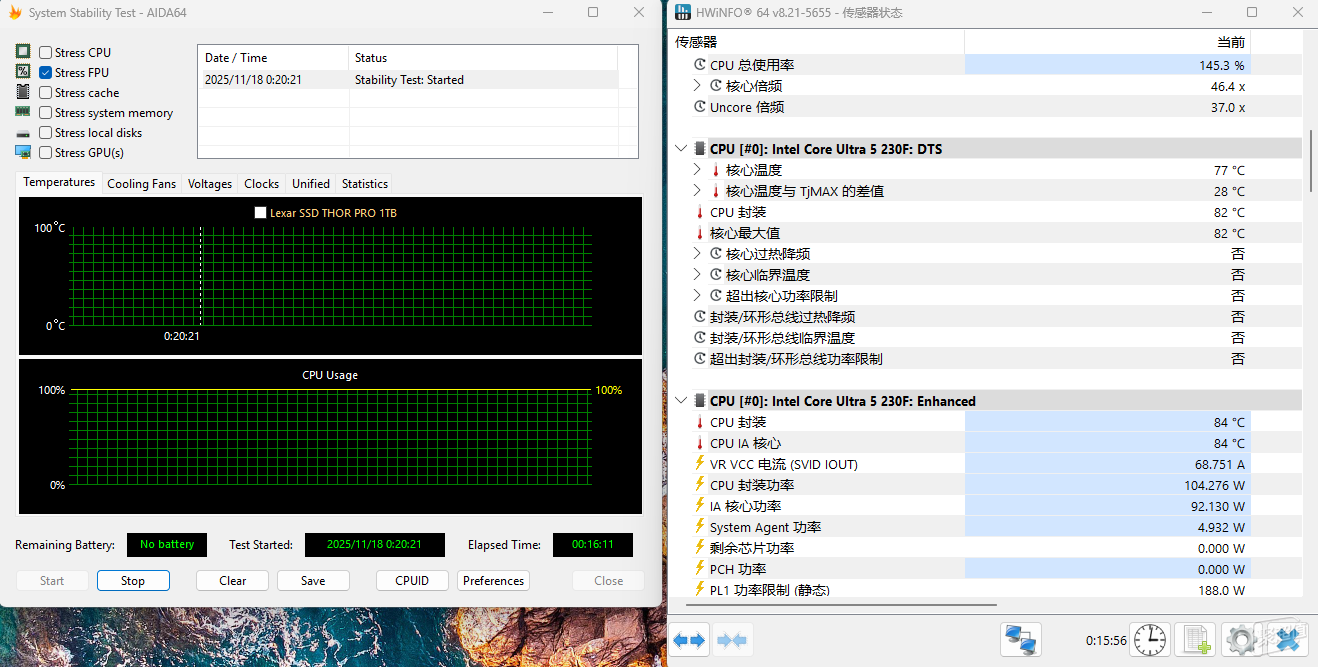
Task: Click the blue X close sensors icon
Action: coord(1287,640)
